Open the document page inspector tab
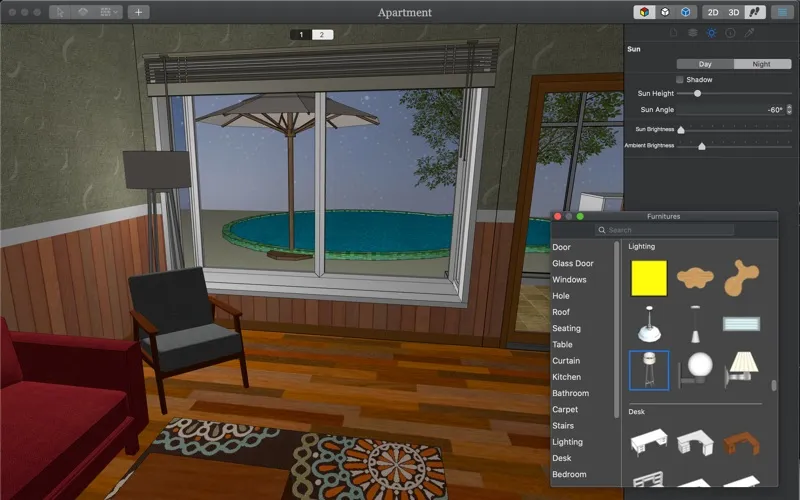The image size is (800, 500). 673,33
